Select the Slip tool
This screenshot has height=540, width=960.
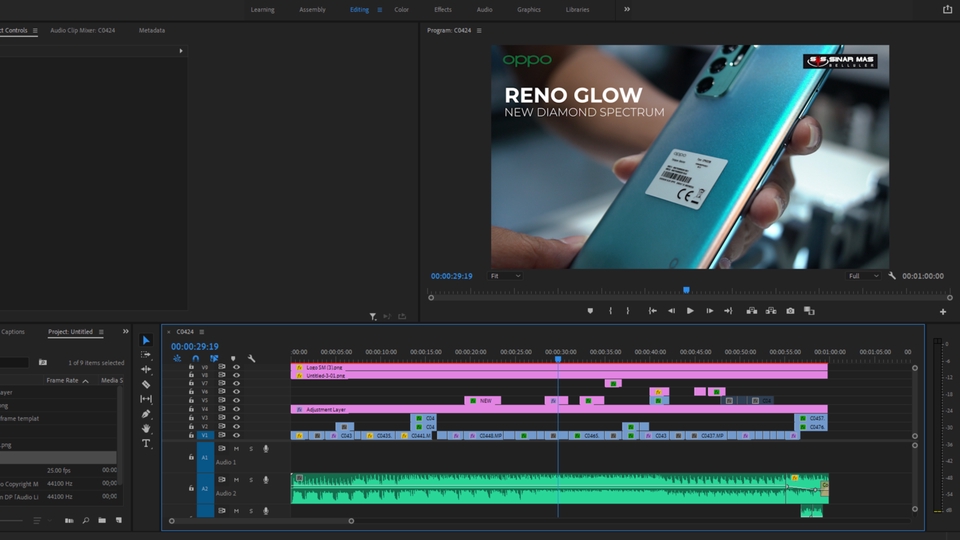[146, 399]
